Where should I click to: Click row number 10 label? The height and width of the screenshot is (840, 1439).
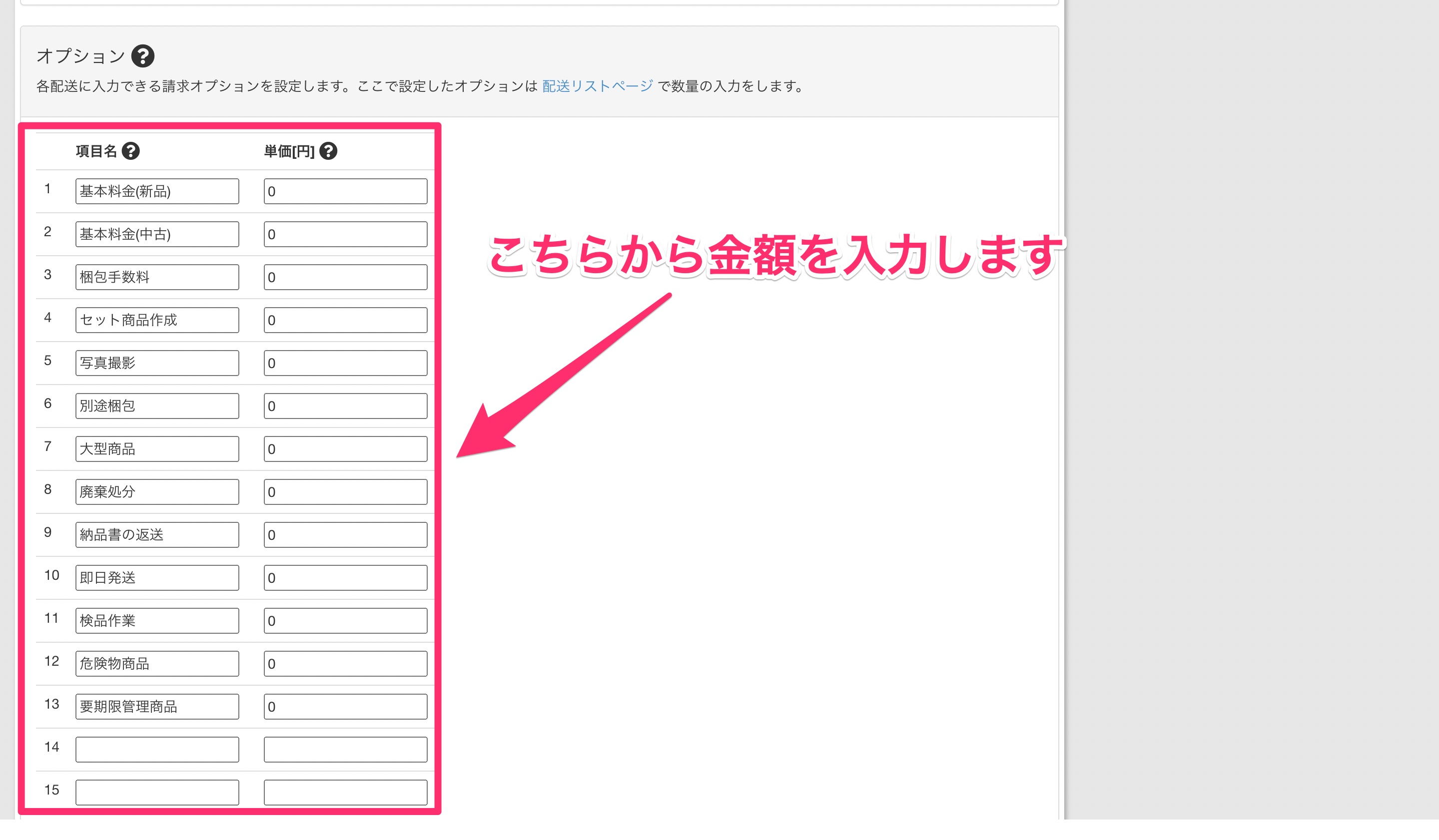coord(52,575)
